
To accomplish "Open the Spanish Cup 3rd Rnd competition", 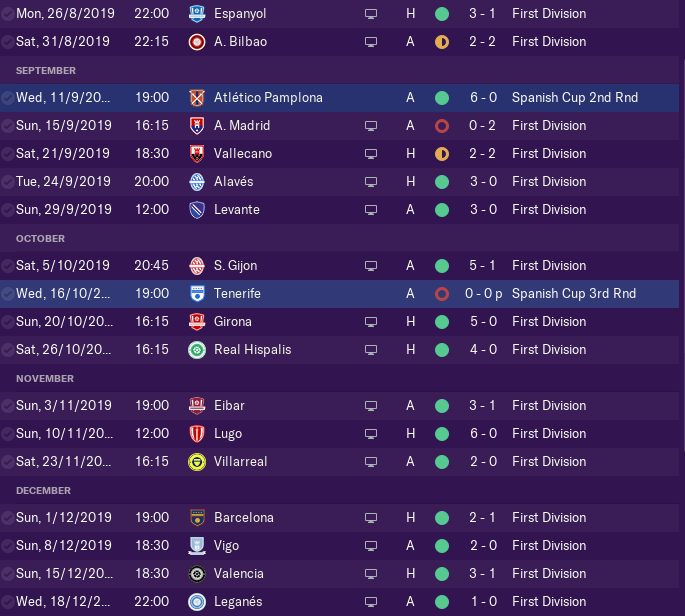I will coord(574,294).
